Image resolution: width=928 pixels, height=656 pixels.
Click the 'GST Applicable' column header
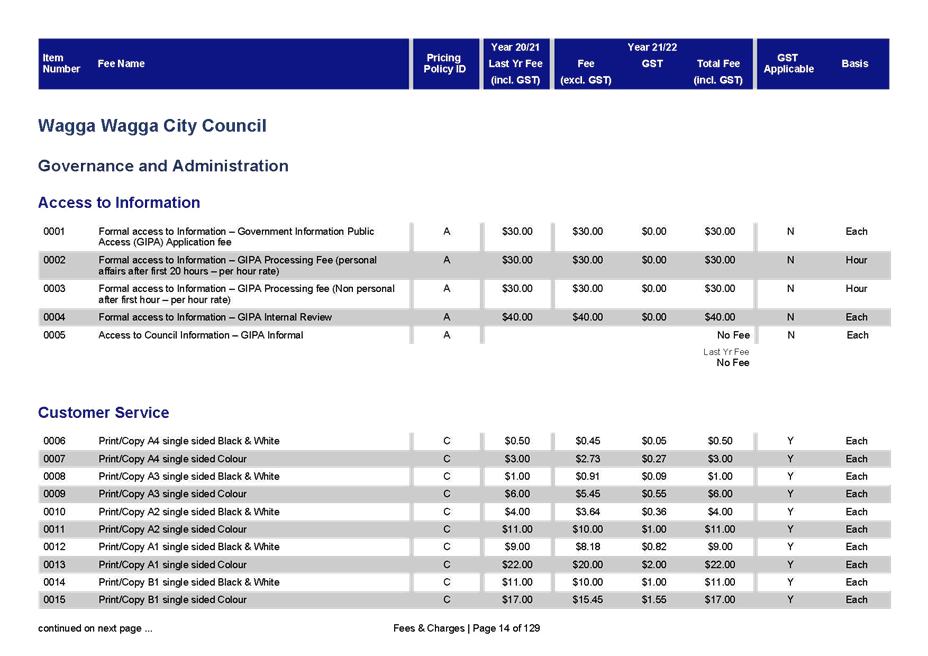point(788,63)
